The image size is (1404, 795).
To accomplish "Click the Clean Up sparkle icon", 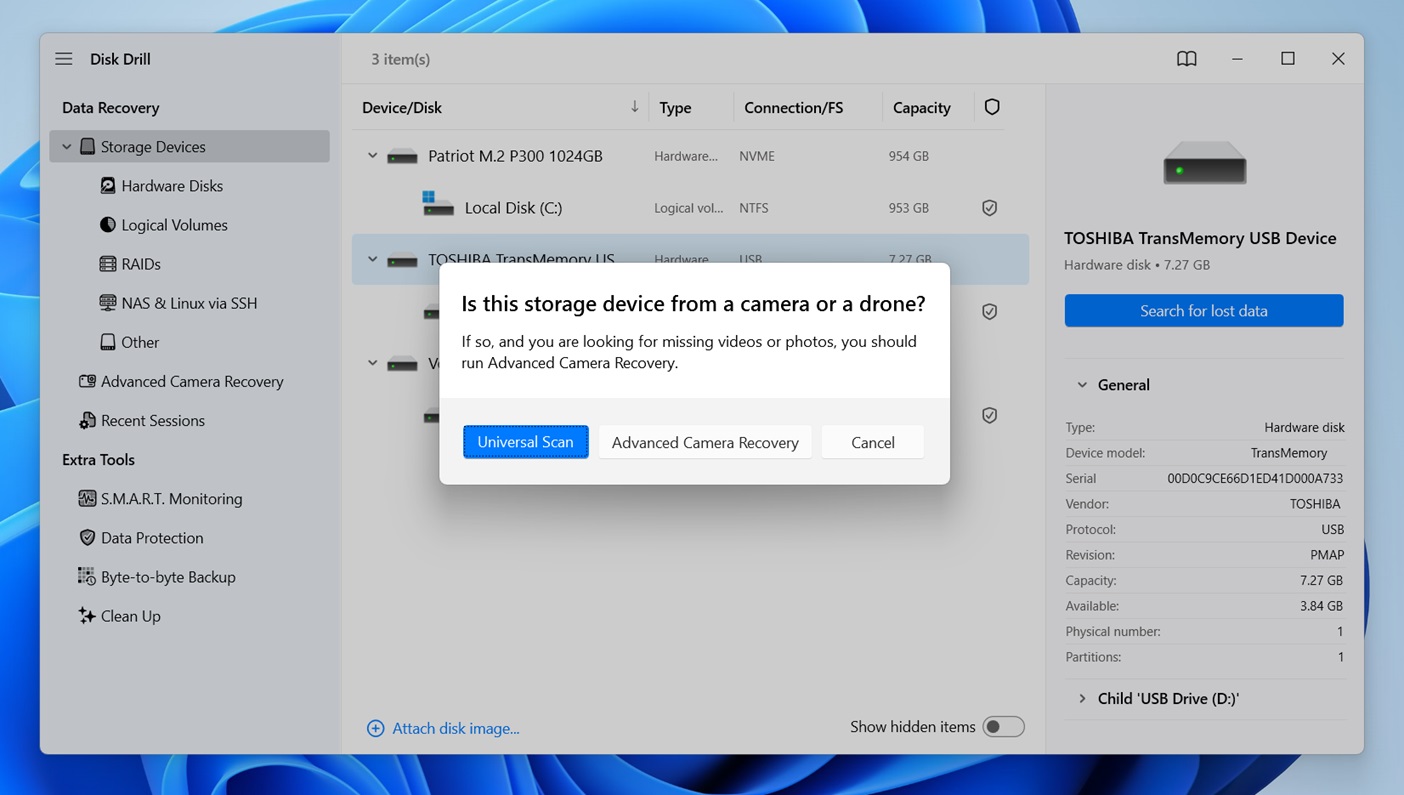I will click(87, 615).
